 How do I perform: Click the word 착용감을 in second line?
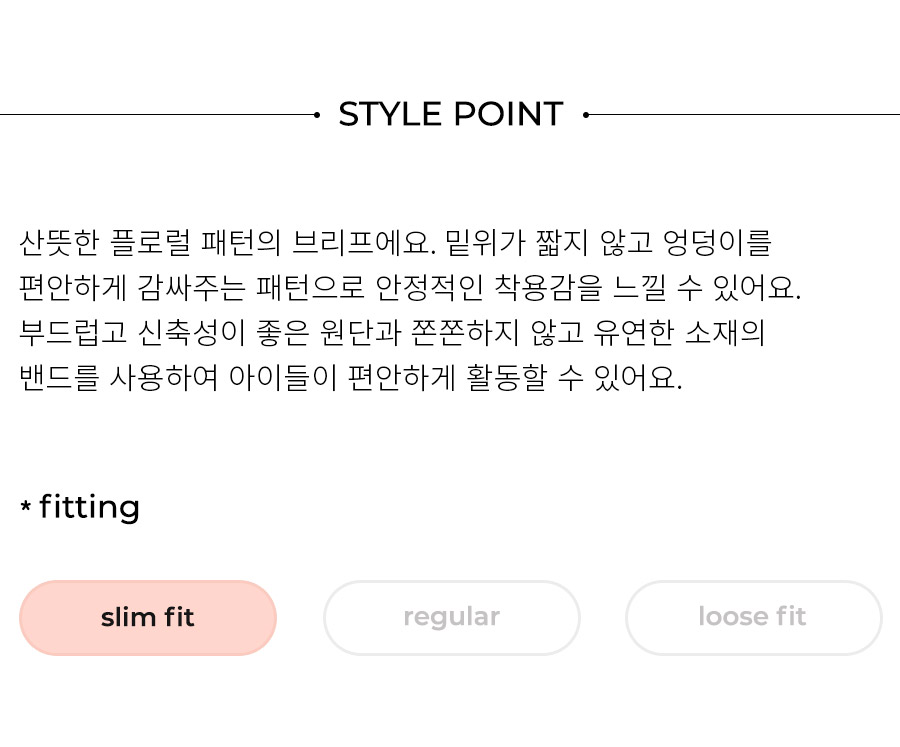(x=548, y=288)
